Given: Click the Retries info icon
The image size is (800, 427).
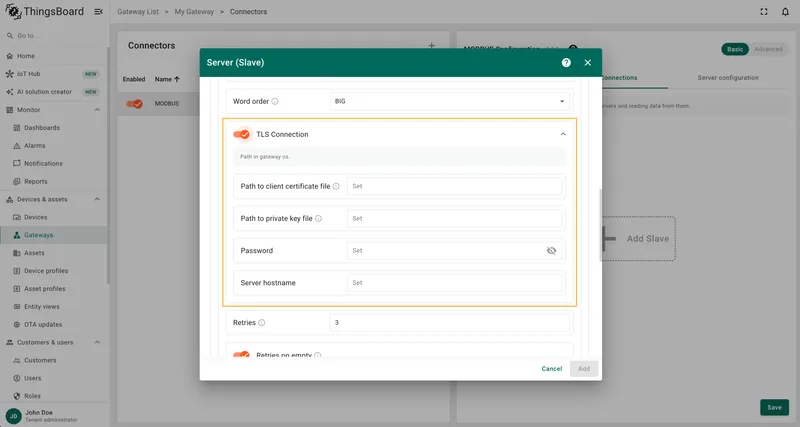Looking at the screenshot, I should pos(262,322).
